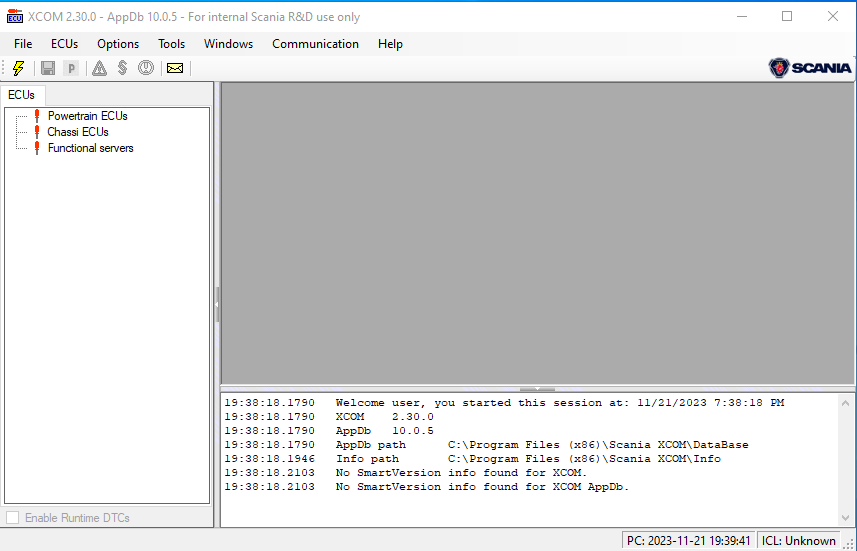Click the yellow envelope message icon

175,68
